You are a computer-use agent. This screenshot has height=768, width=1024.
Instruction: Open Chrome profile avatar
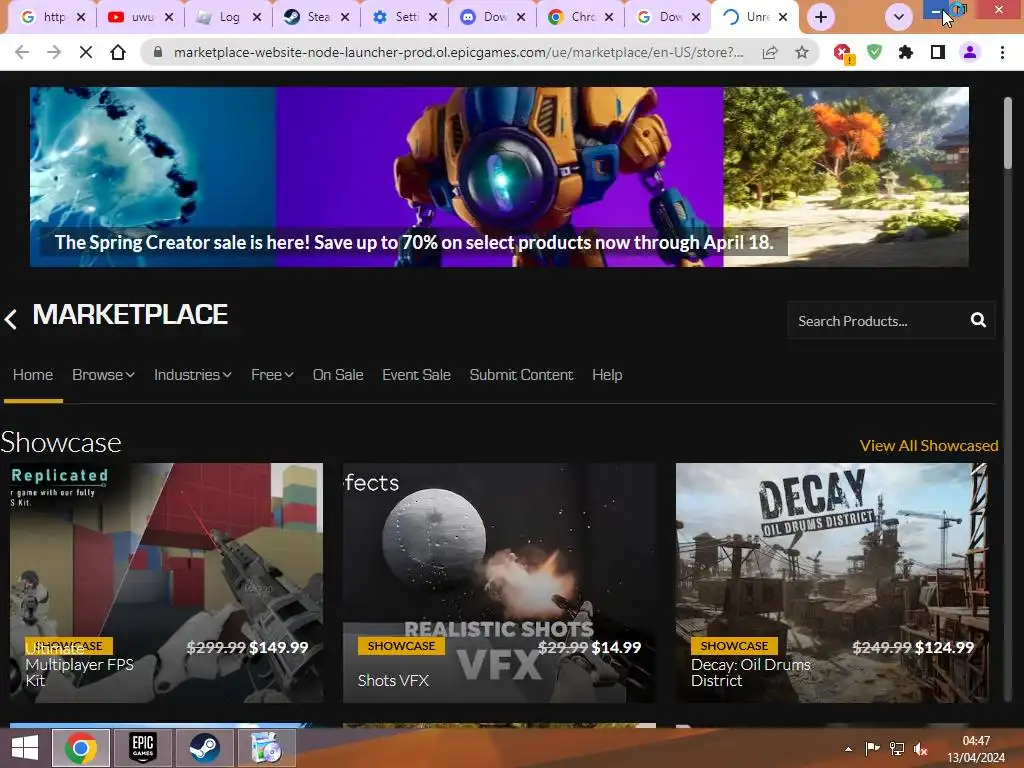click(x=970, y=52)
